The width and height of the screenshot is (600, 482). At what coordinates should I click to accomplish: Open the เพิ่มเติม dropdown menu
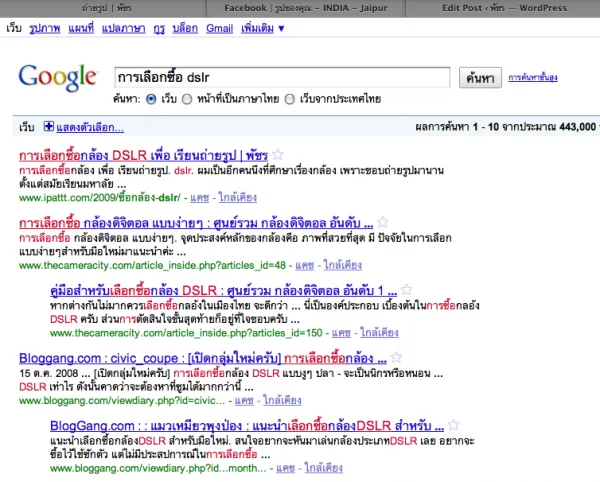262,28
